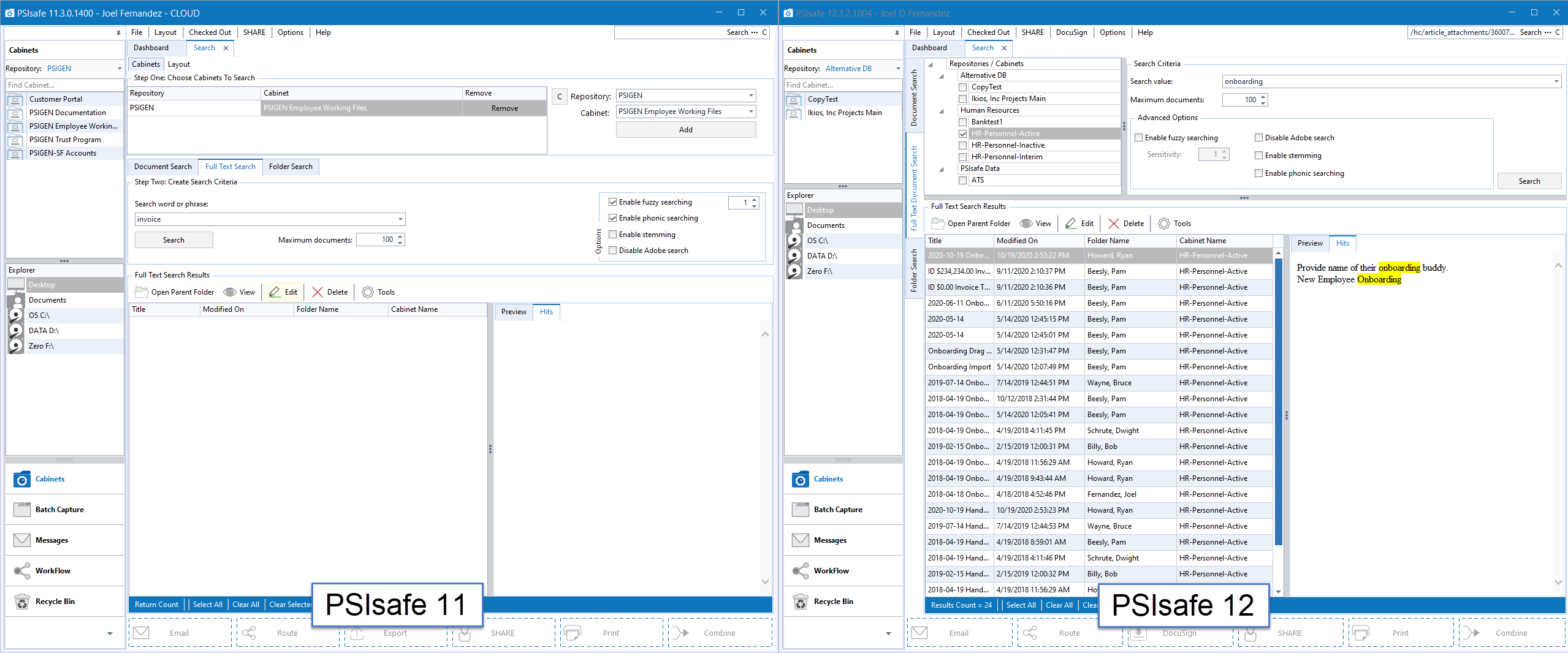The height and width of the screenshot is (653, 1568).
Task: Open WorkFlow in PSIsafe 11 sidebar
Action: point(53,571)
